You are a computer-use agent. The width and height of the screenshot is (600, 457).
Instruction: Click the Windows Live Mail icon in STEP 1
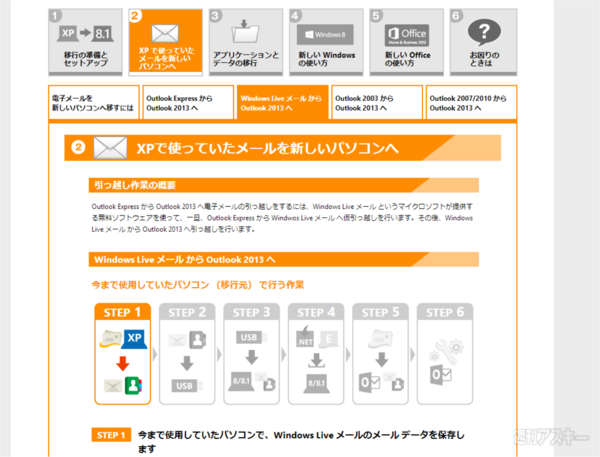click(110, 338)
